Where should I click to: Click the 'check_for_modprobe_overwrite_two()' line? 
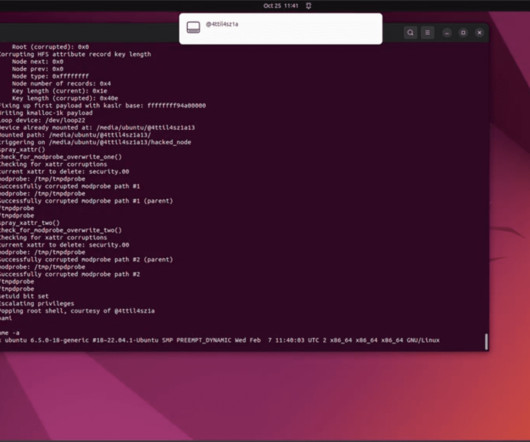click(61, 230)
